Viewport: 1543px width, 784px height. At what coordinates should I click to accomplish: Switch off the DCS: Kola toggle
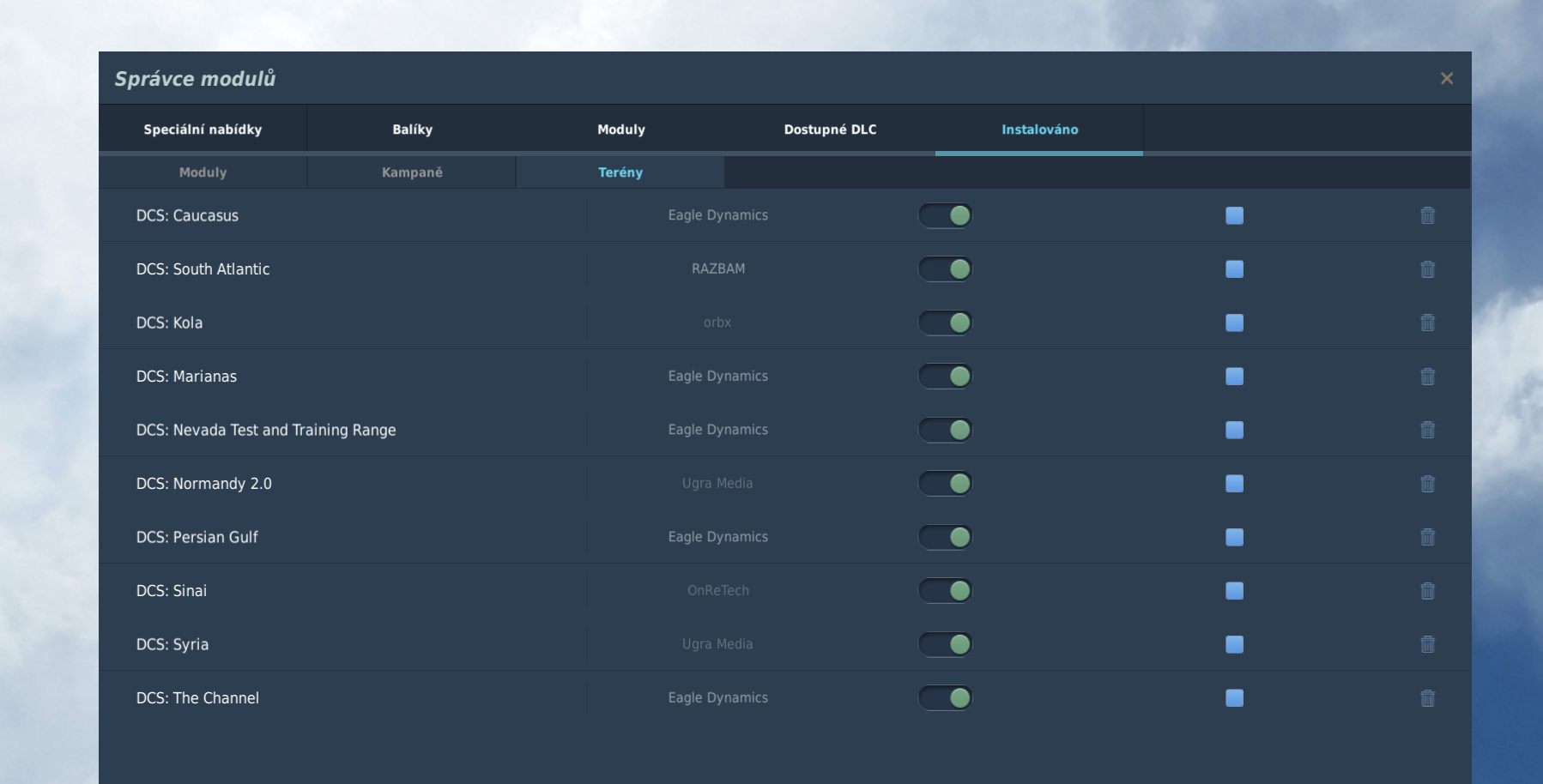point(945,323)
